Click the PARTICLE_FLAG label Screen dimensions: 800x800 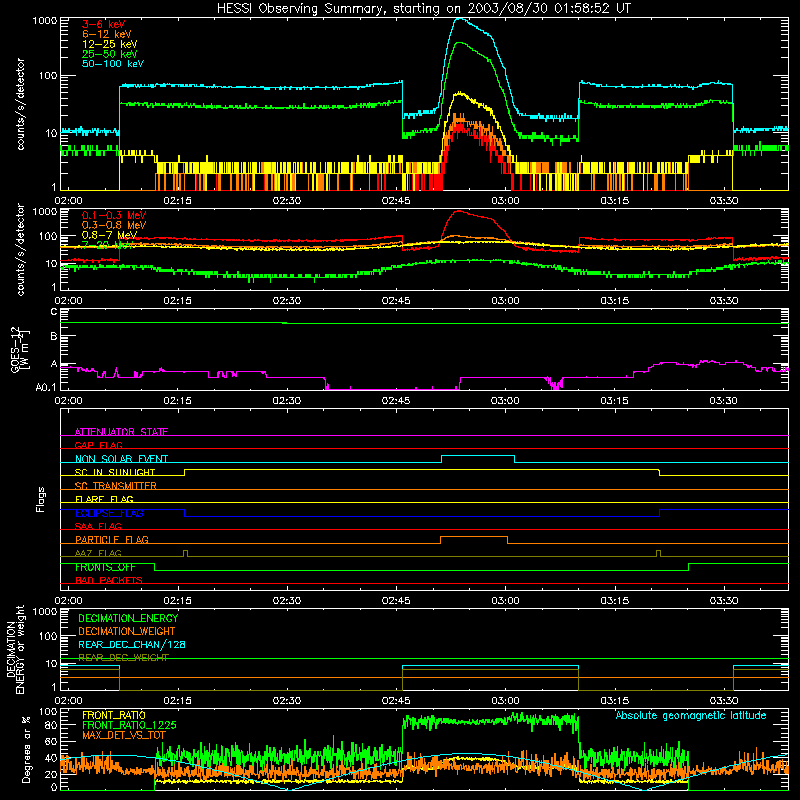click(112, 539)
